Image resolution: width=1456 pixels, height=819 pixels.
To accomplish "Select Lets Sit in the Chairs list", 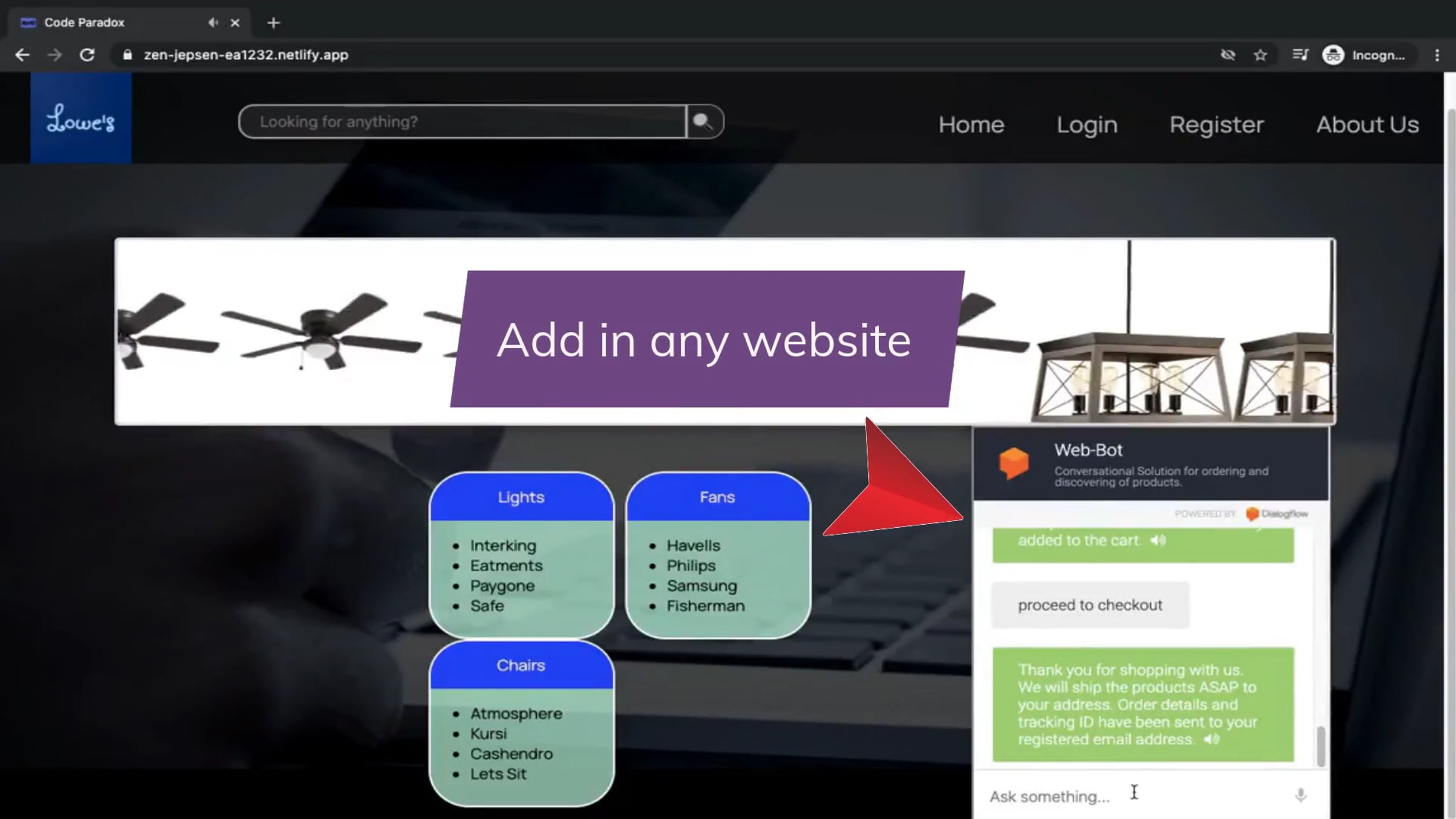I will coord(498,773).
